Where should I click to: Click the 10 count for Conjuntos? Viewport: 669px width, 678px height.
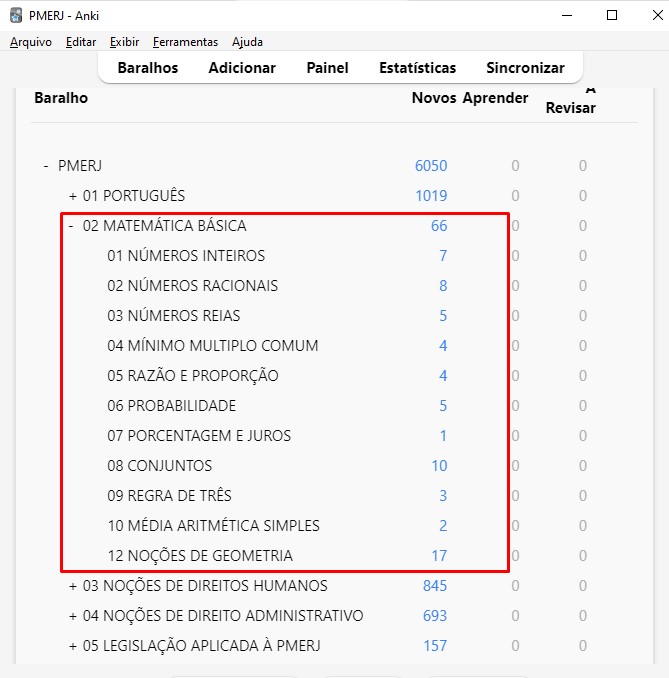coord(439,466)
